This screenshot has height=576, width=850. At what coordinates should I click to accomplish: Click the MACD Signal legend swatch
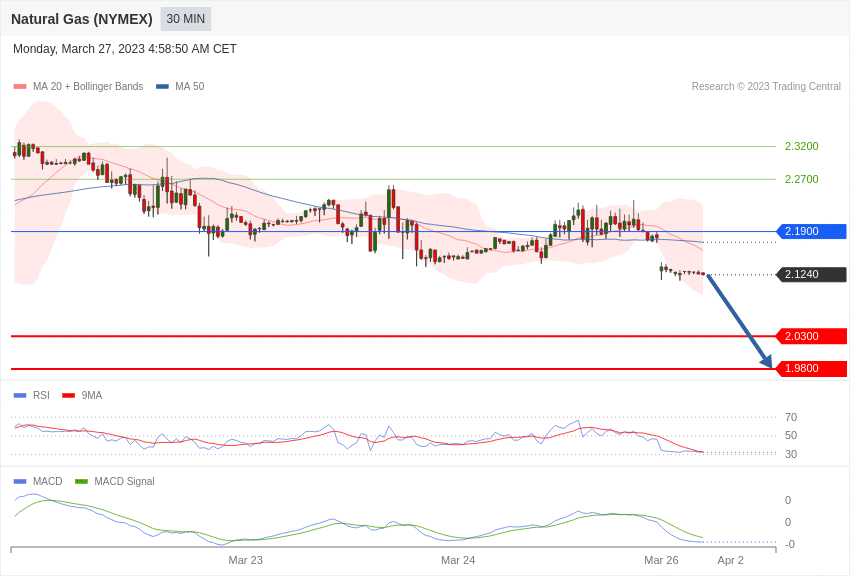click(x=81, y=481)
